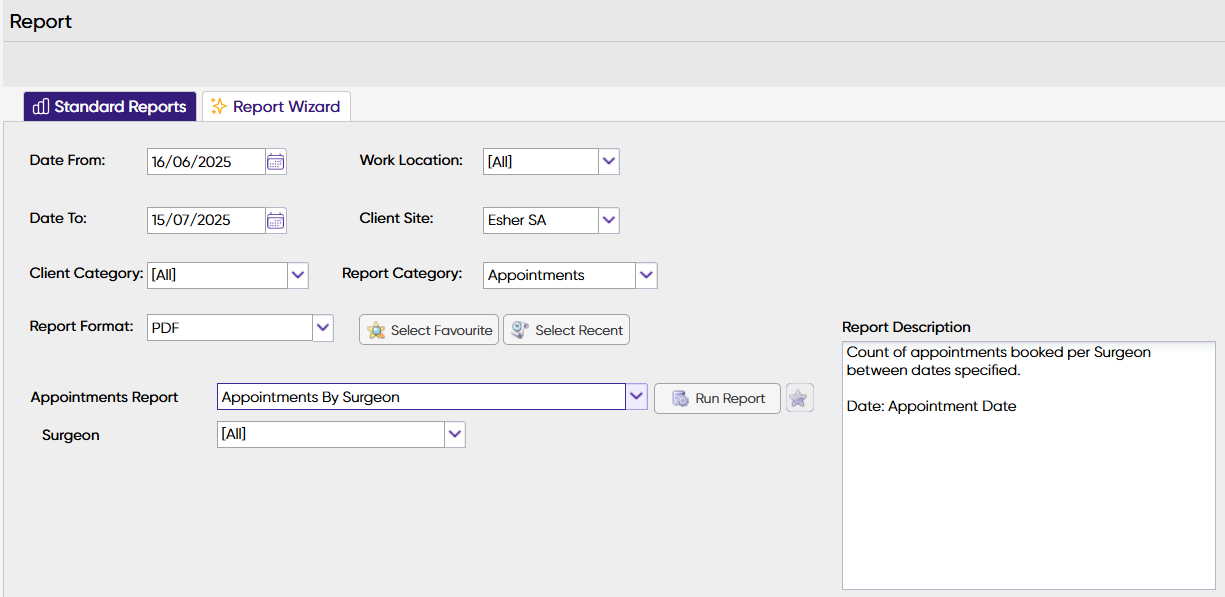Click Select Favourite button
This screenshot has width=1225, height=597.
click(429, 330)
